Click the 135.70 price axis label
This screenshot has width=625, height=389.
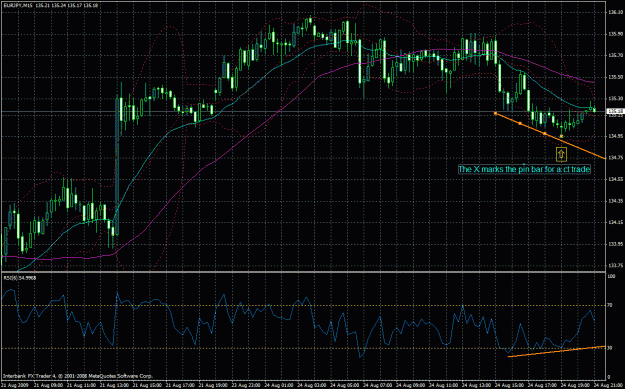(616, 55)
